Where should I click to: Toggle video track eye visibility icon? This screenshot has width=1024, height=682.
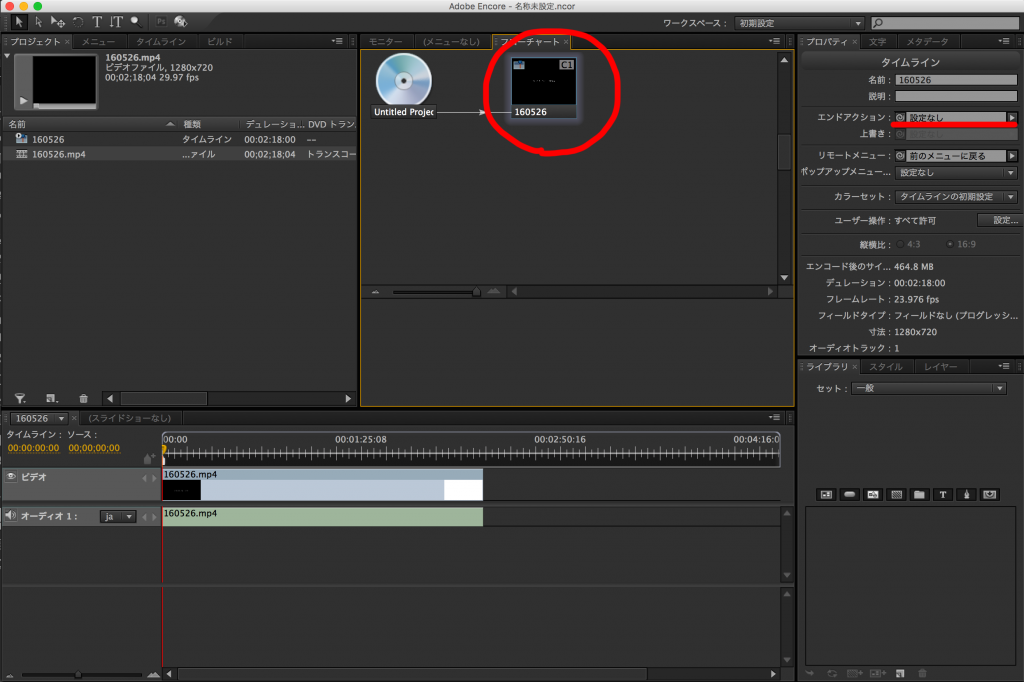pyautogui.click(x=12, y=477)
